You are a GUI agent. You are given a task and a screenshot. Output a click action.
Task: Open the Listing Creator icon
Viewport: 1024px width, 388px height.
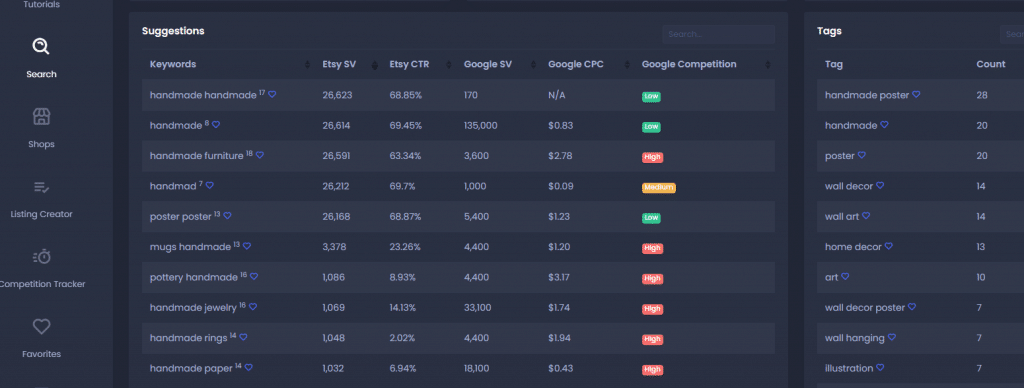click(x=41, y=187)
